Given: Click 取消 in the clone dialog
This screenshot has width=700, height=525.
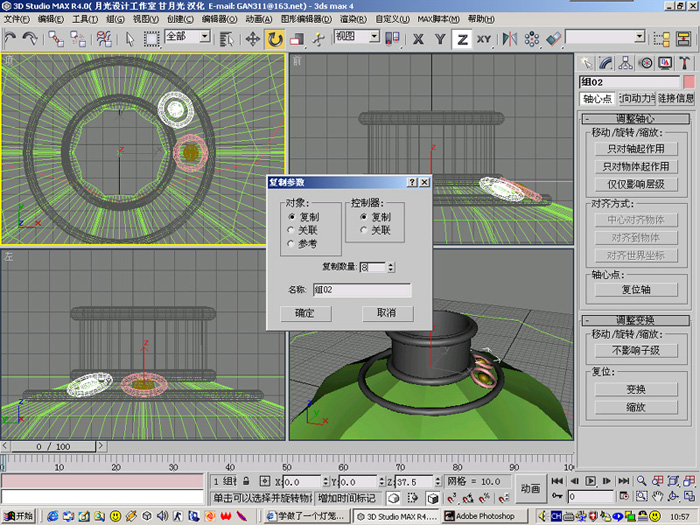Looking at the screenshot, I should coord(387,313).
